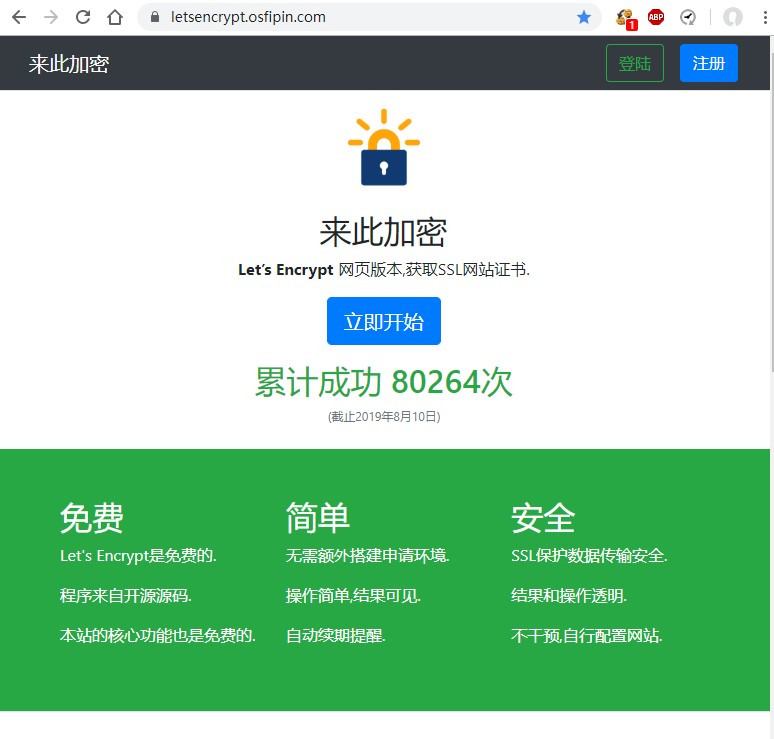Open the cookie extension icon with badge

(626, 19)
